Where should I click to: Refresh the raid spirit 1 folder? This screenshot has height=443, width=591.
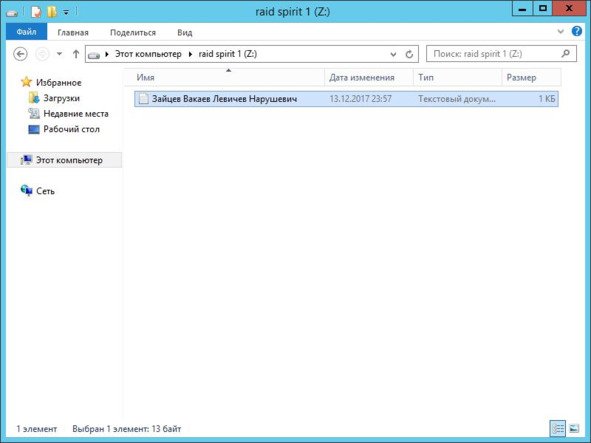(x=409, y=54)
